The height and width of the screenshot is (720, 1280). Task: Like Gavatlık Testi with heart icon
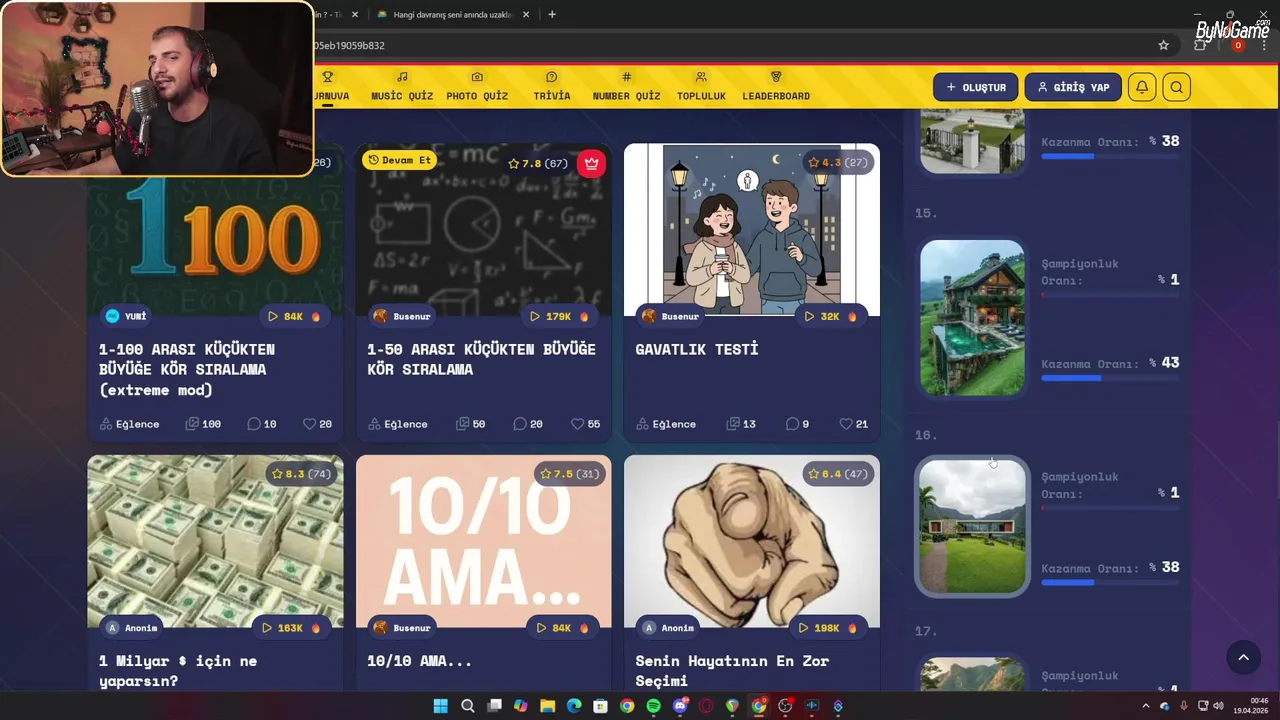[846, 424]
